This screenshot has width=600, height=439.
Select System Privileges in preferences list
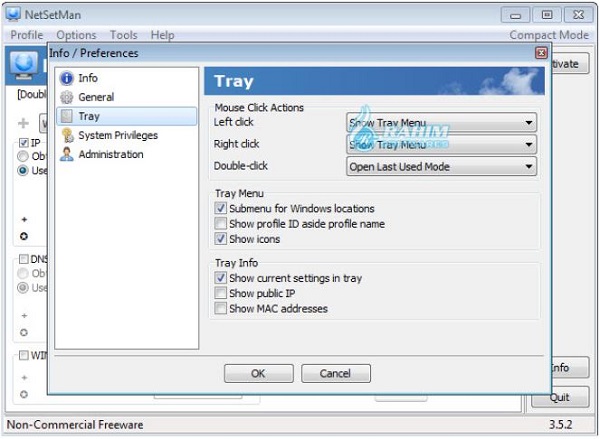pyautogui.click(x=126, y=135)
